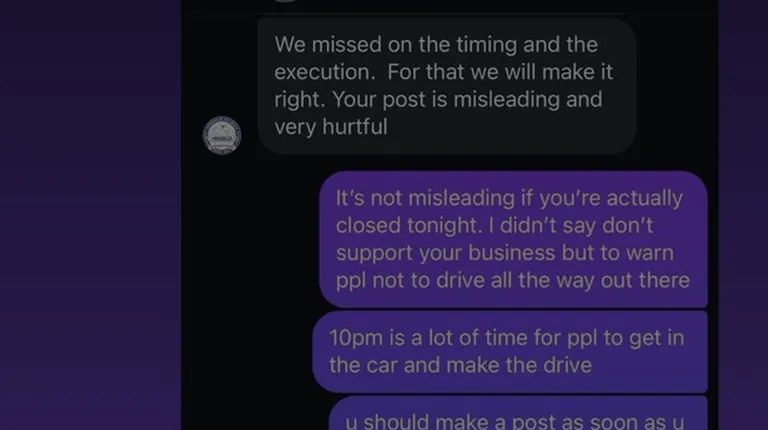
Task: Tap the cut-off message "u should make a post"
Action: [x=518, y=413]
